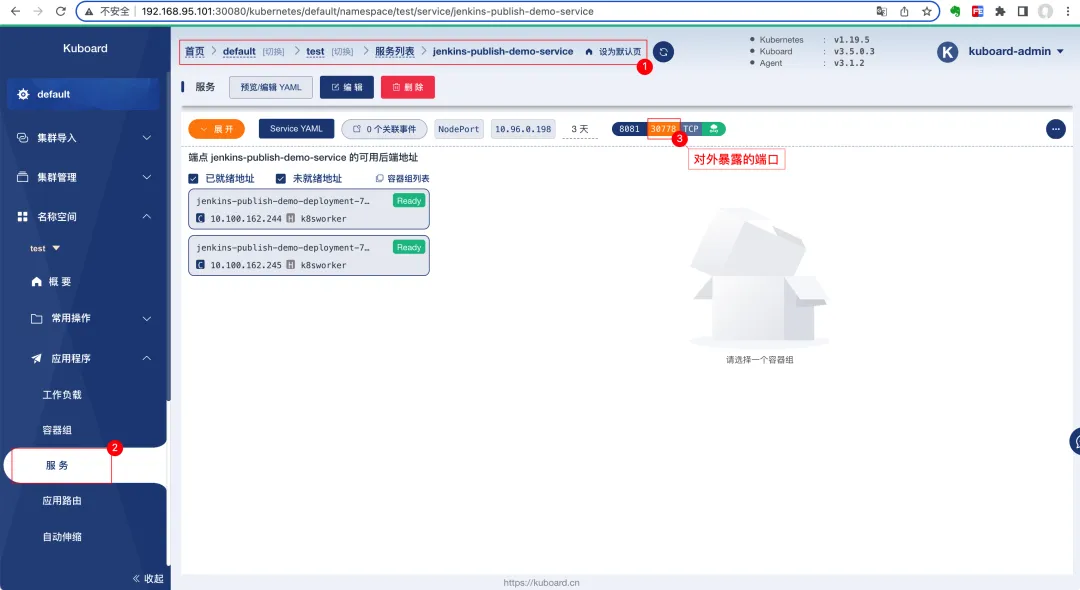The height and width of the screenshot is (590, 1080).
Task: Click the home icon next to 概要
Action: [37, 282]
